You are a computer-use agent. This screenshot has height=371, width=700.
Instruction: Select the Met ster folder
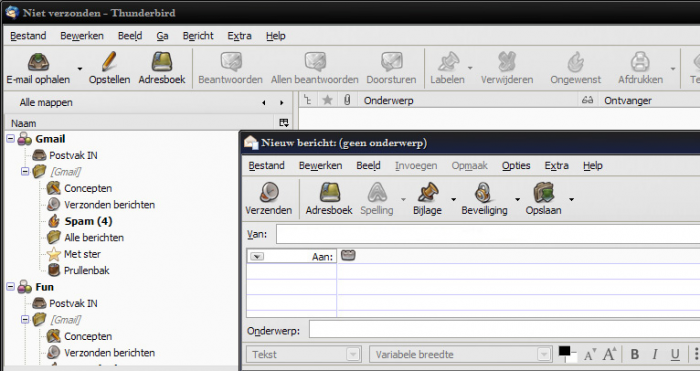[x=82, y=254]
